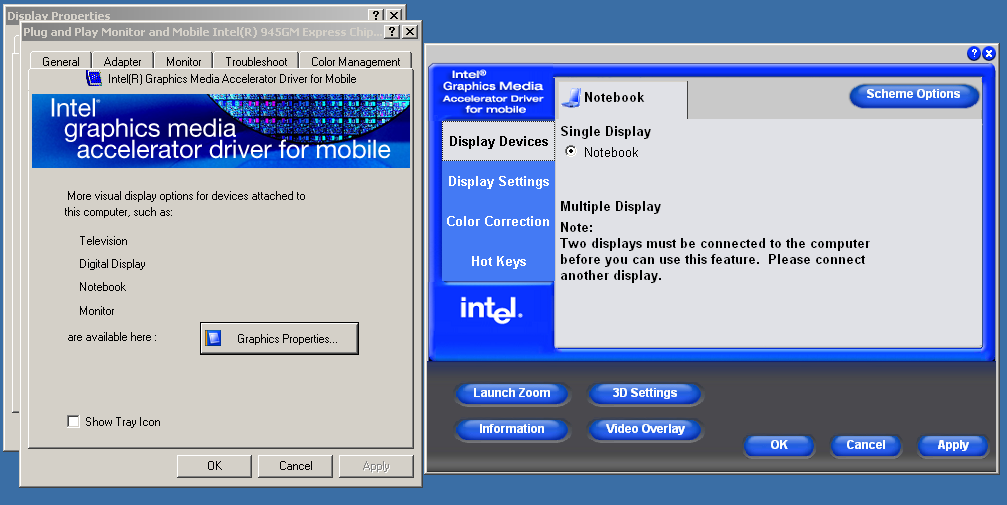Open 3D Settings
Viewport: 1007px width, 505px height.
pos(645,393)
